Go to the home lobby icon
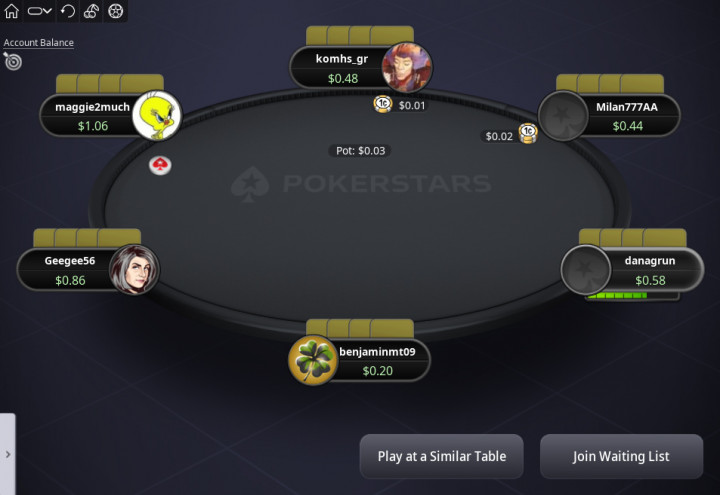 [x=11, y=11]
